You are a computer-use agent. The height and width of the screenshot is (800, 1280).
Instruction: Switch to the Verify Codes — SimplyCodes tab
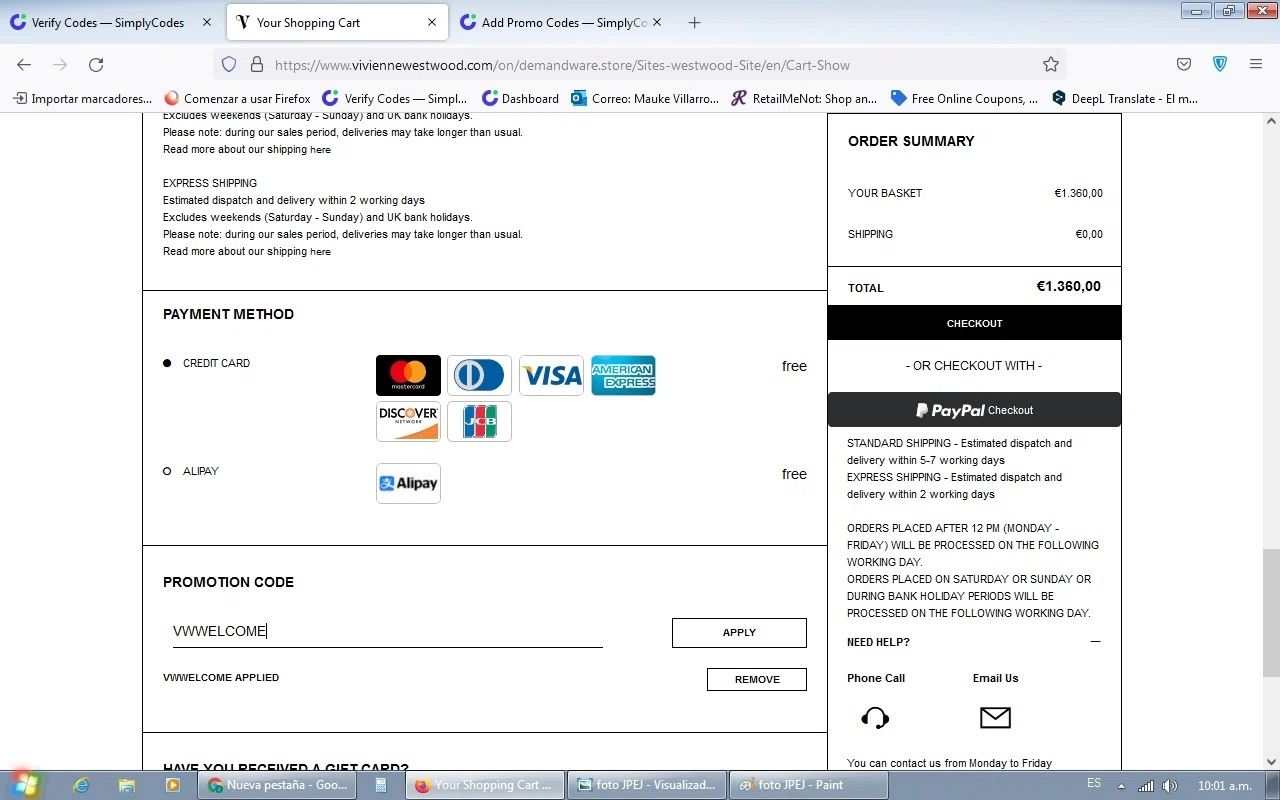[110, 22]
